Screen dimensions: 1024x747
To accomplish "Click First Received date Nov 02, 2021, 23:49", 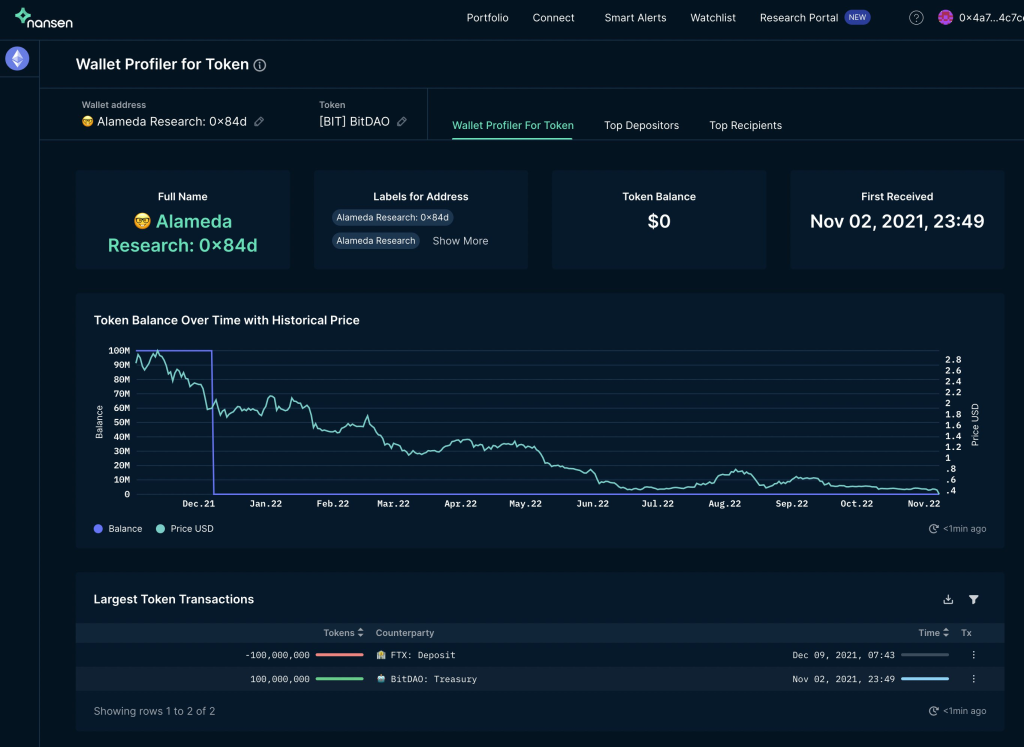I will click(897, 221).
